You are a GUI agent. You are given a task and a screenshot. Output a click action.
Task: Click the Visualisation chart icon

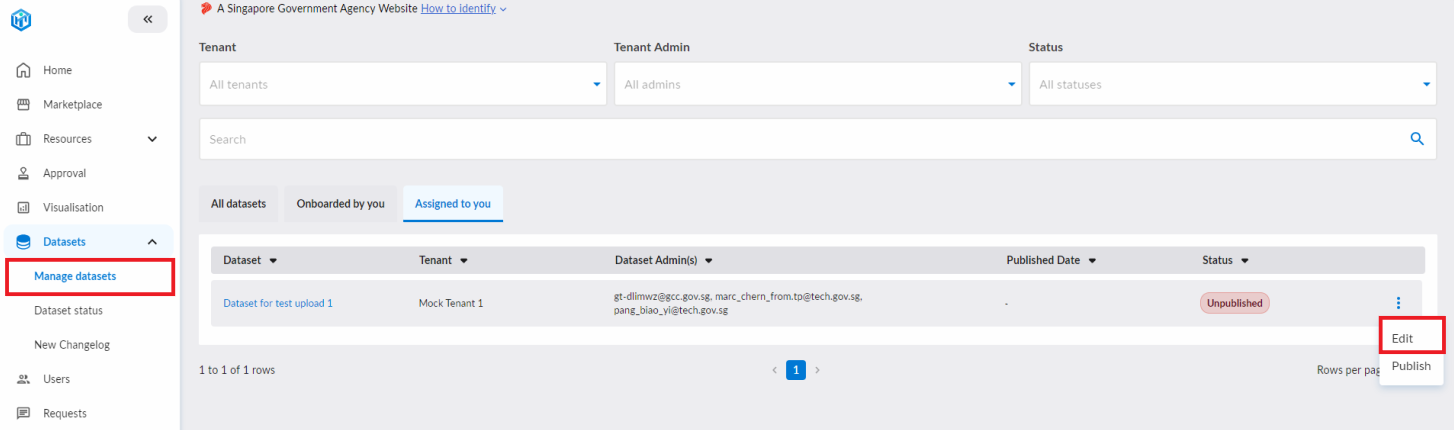click(x=23, y=208)
